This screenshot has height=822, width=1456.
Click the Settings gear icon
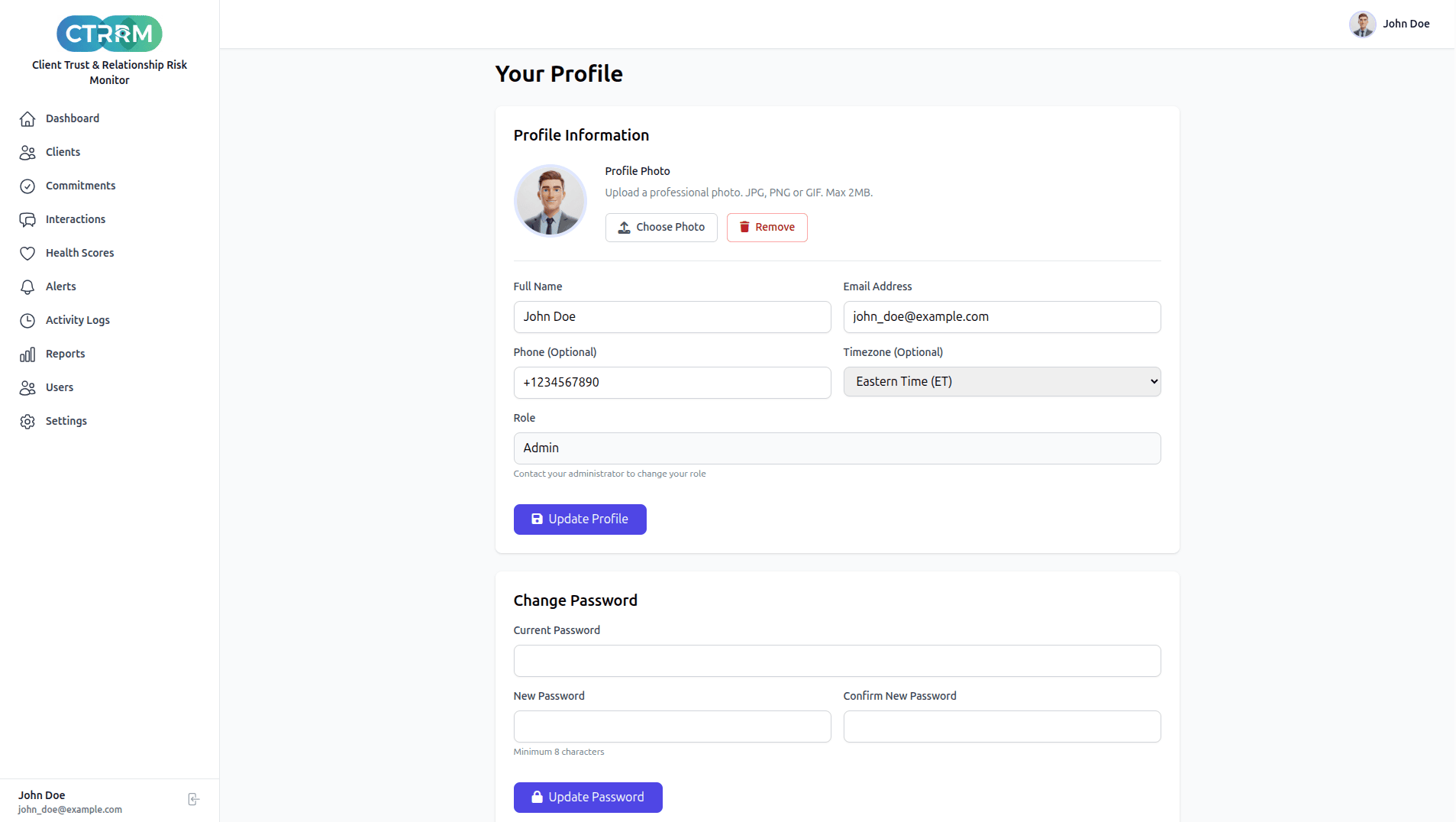pos(27,422)
